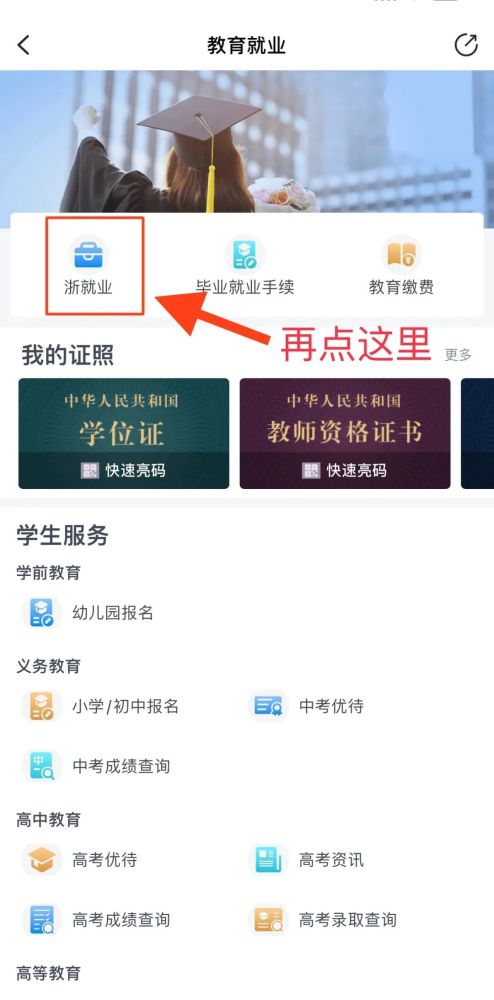Tap 快速亮码 on the 学位证 card
The height and width of the screenshot is (1000, 494).
coord(124,471)
